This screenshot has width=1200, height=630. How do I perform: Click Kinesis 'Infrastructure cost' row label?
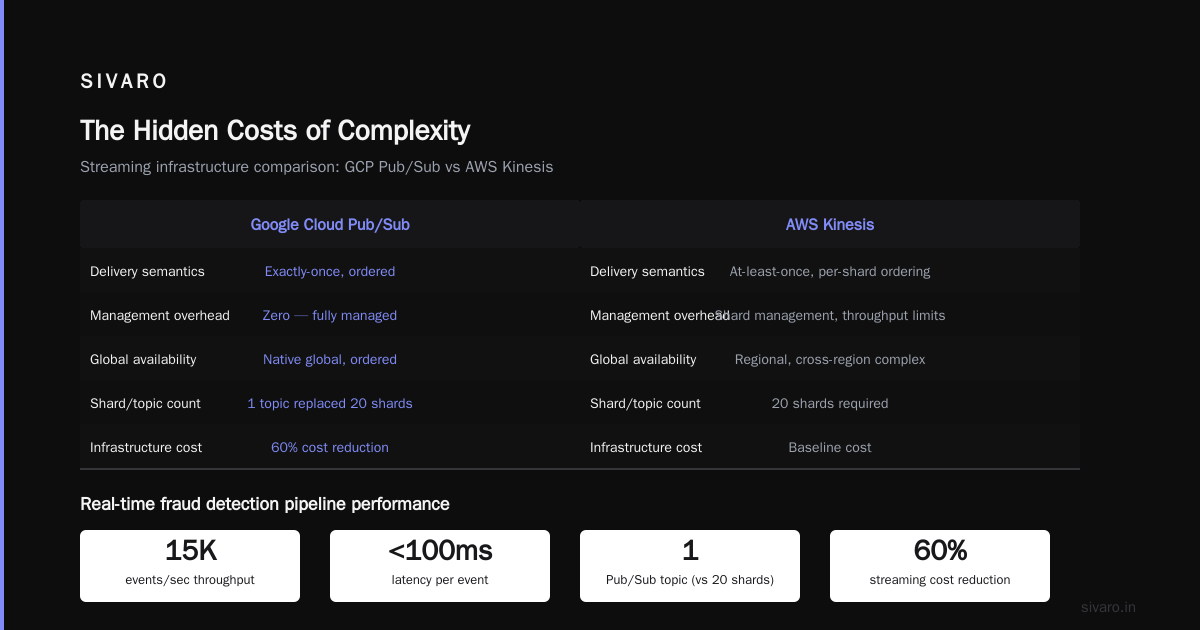pyautogui.click(x=646, y=447)
